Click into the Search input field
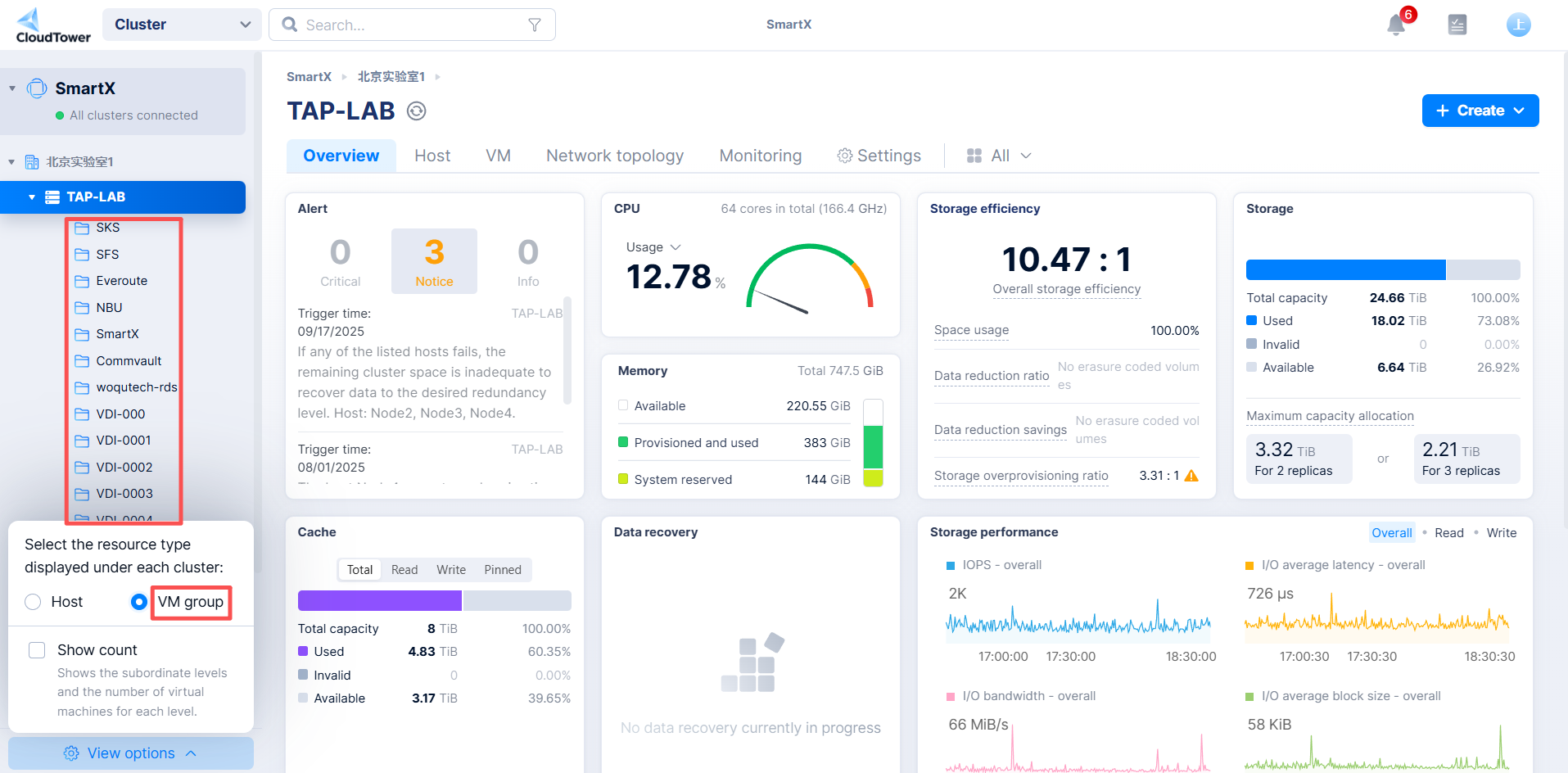This screenshot has height=773, width=1568. (409, 25)
